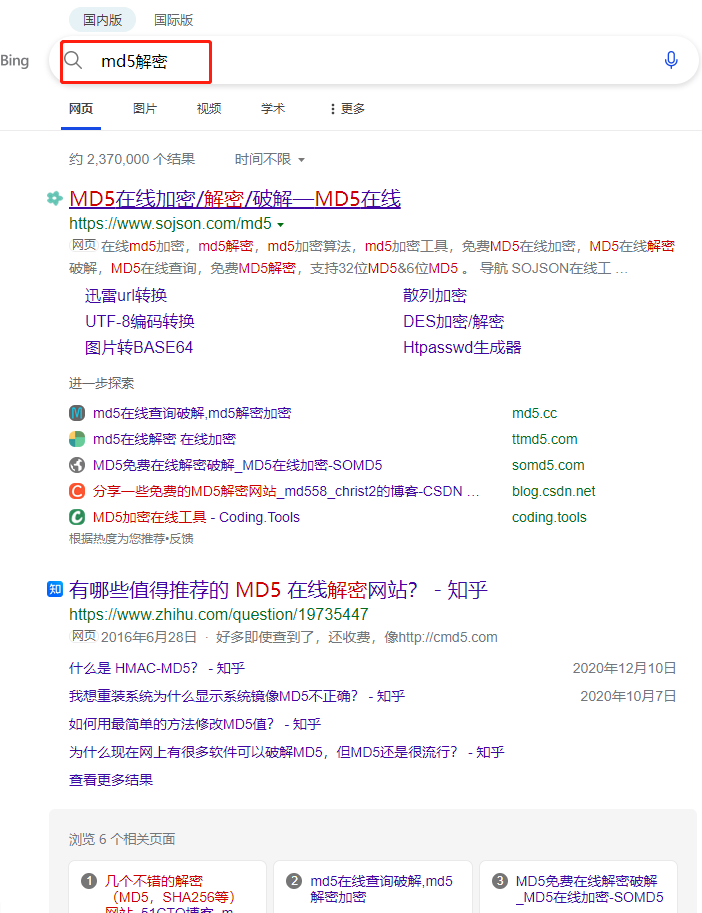Open 分享一些免费的MD5解密网站 CSDN link
The image size is (702, 913).
pos(286,491)
